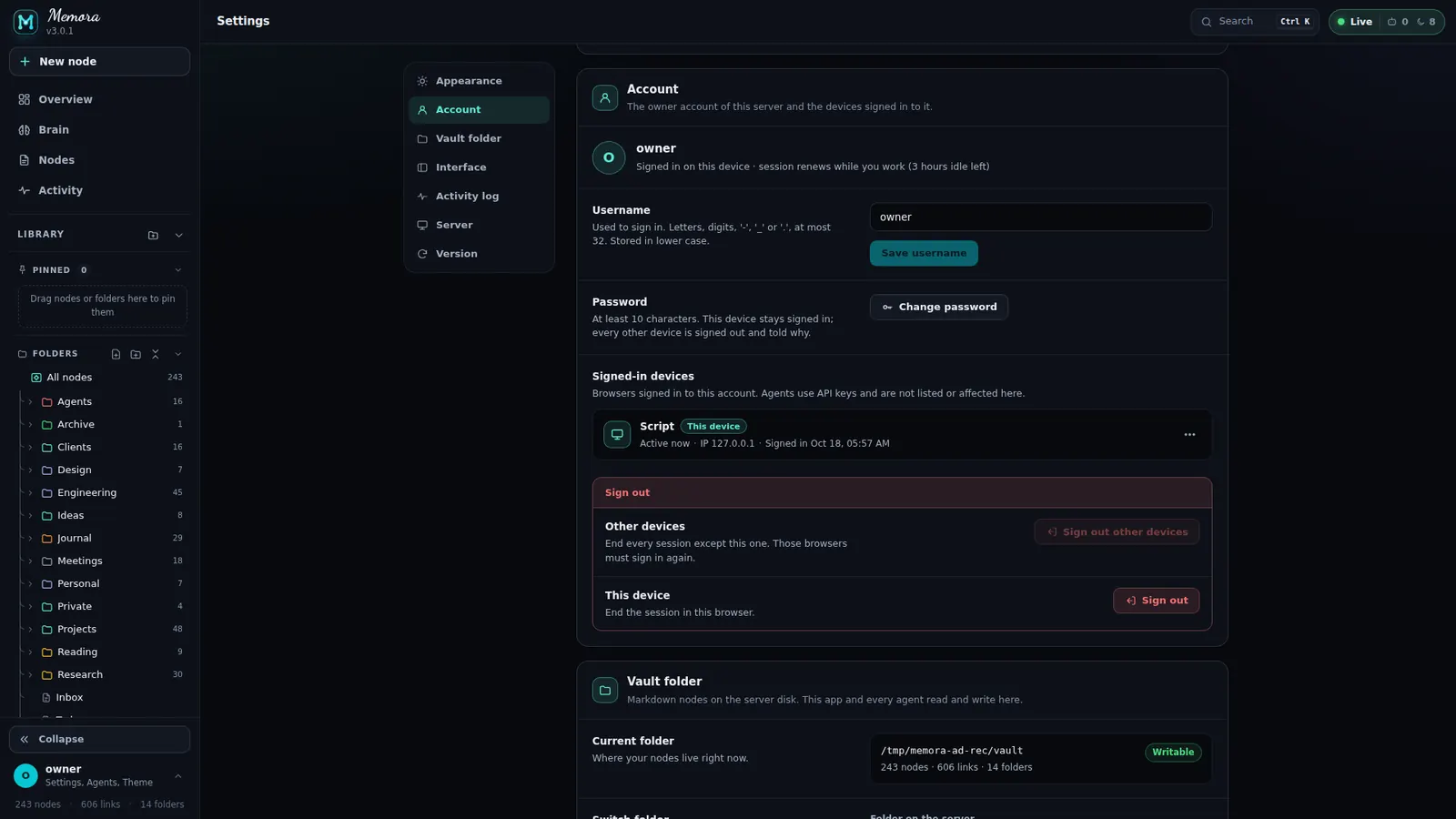The height and width of the screenshot is (819, 1456).
Task: Open the Script device three-dot menu
Action: tap(1189, 435)
